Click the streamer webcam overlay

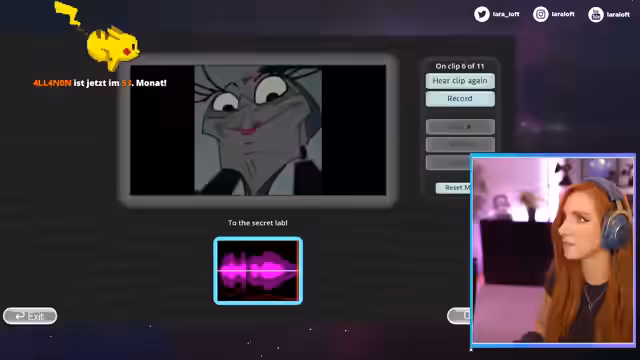(x=553, y=250)
